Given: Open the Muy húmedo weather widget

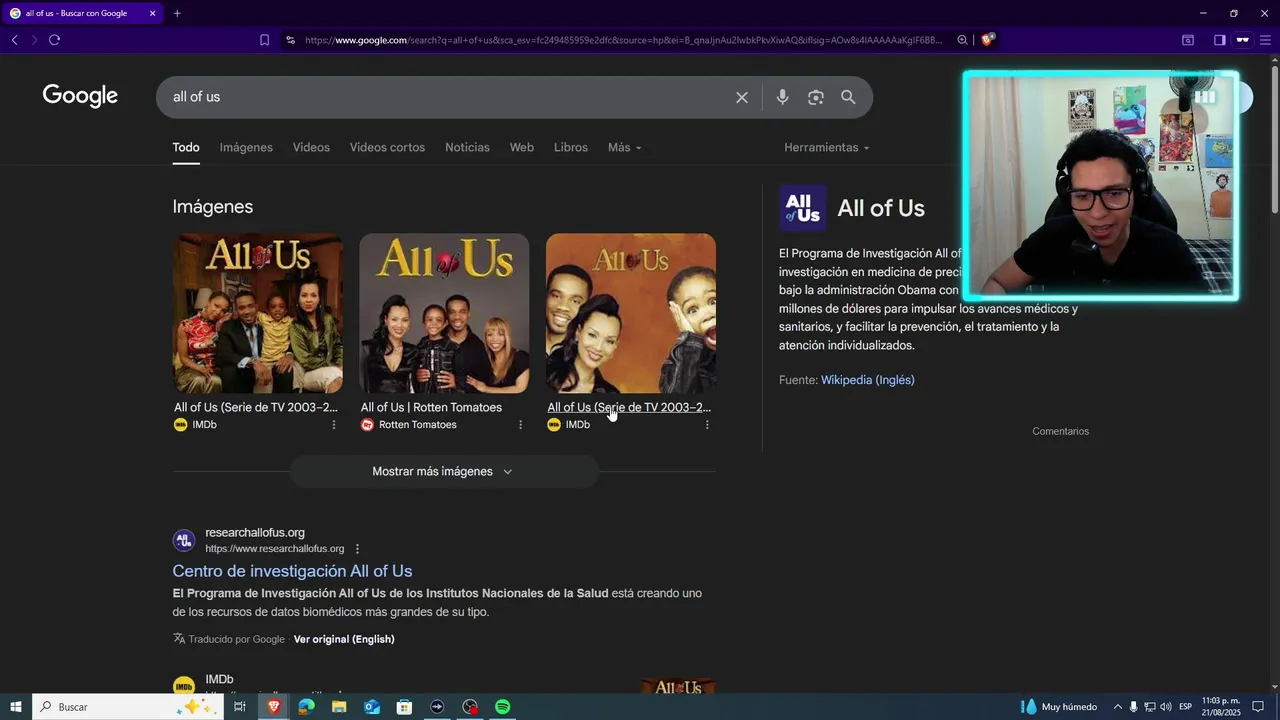Looking at the screenshot, I should [1059, 707].
